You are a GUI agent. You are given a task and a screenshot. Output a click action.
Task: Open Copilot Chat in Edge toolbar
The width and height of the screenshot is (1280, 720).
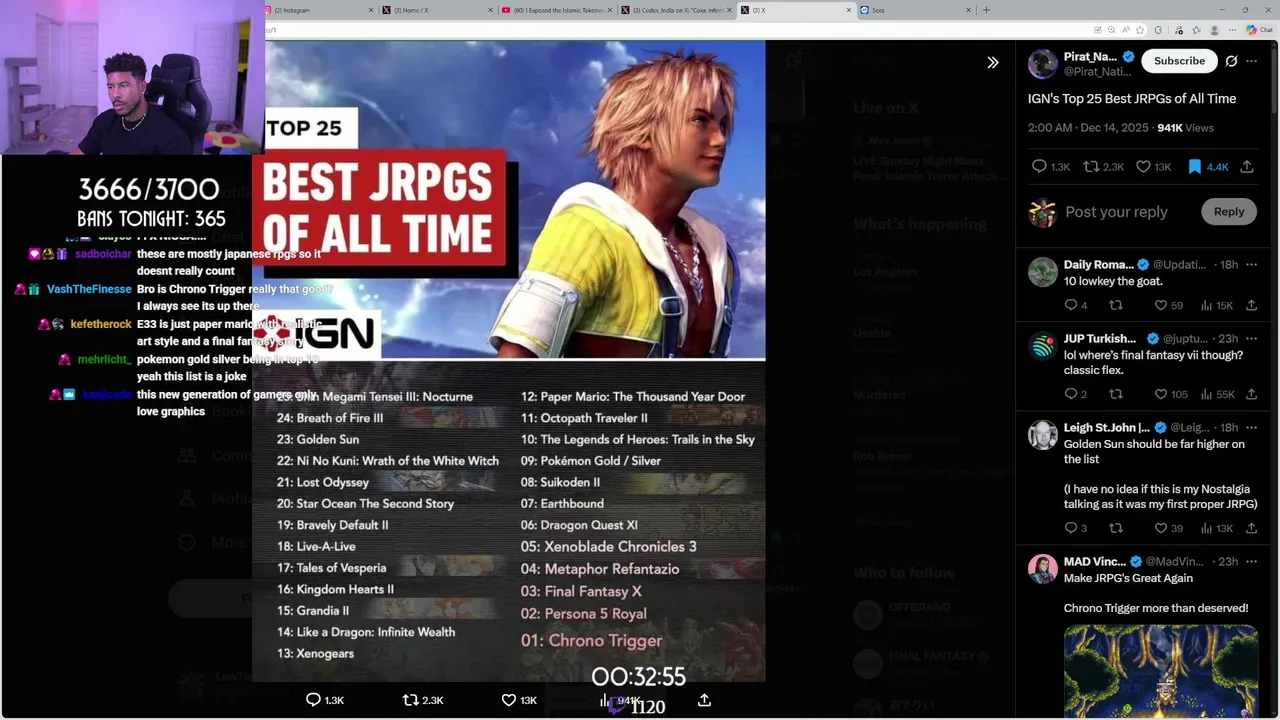point(1259,30)
